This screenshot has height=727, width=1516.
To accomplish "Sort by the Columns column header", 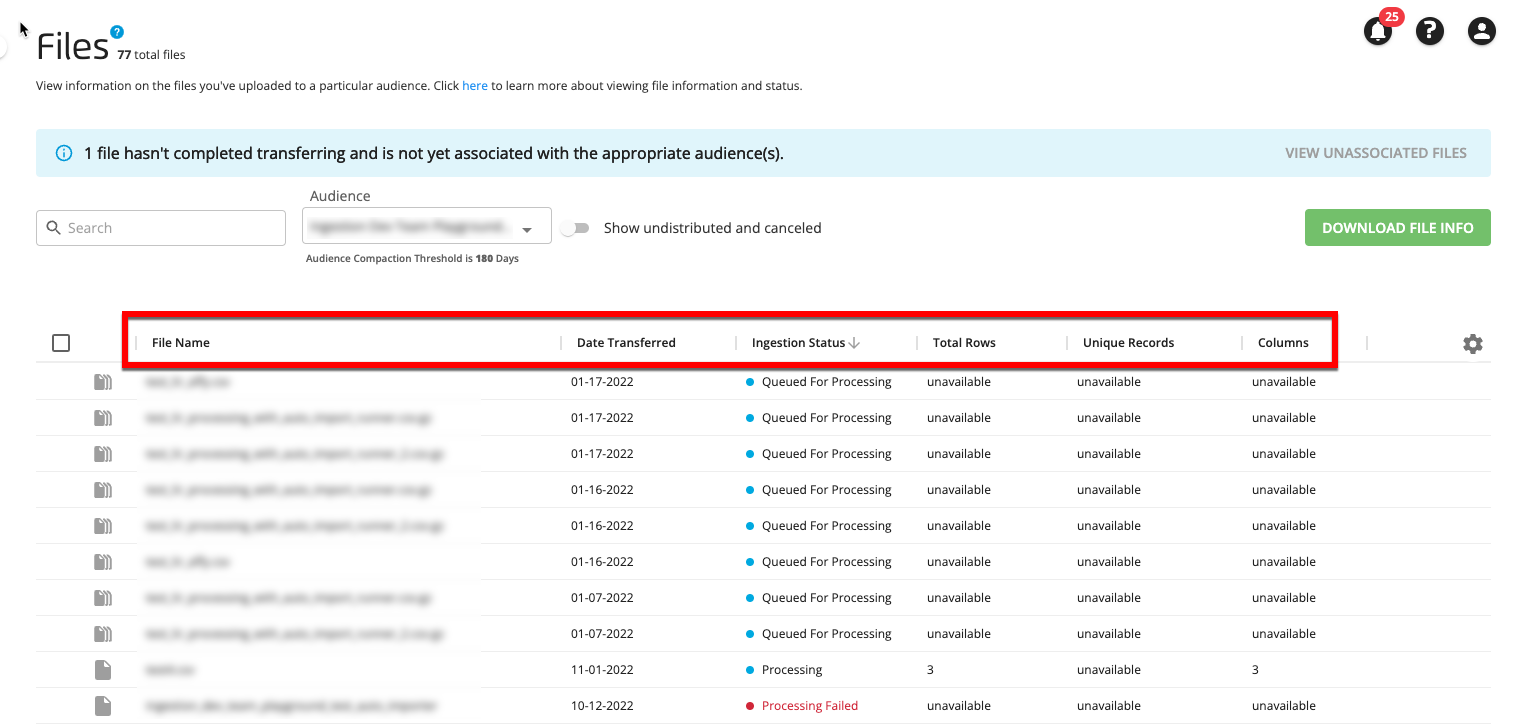I will click(x=1283, y=343).
